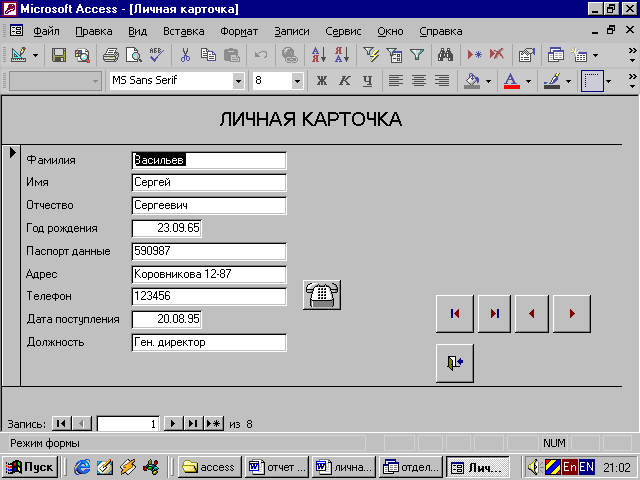640x480 pixels.
Task: Go to the new record navigation button
Action: pyautogui.click(x=213, y=424)
